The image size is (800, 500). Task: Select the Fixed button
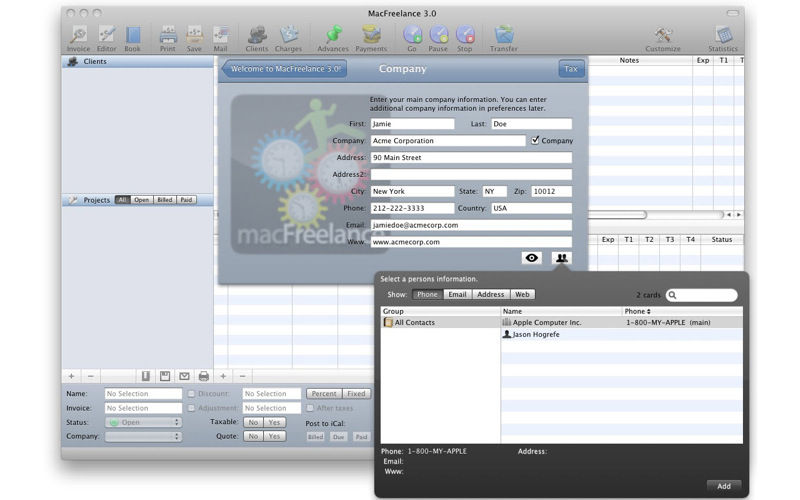click(356, 393)
